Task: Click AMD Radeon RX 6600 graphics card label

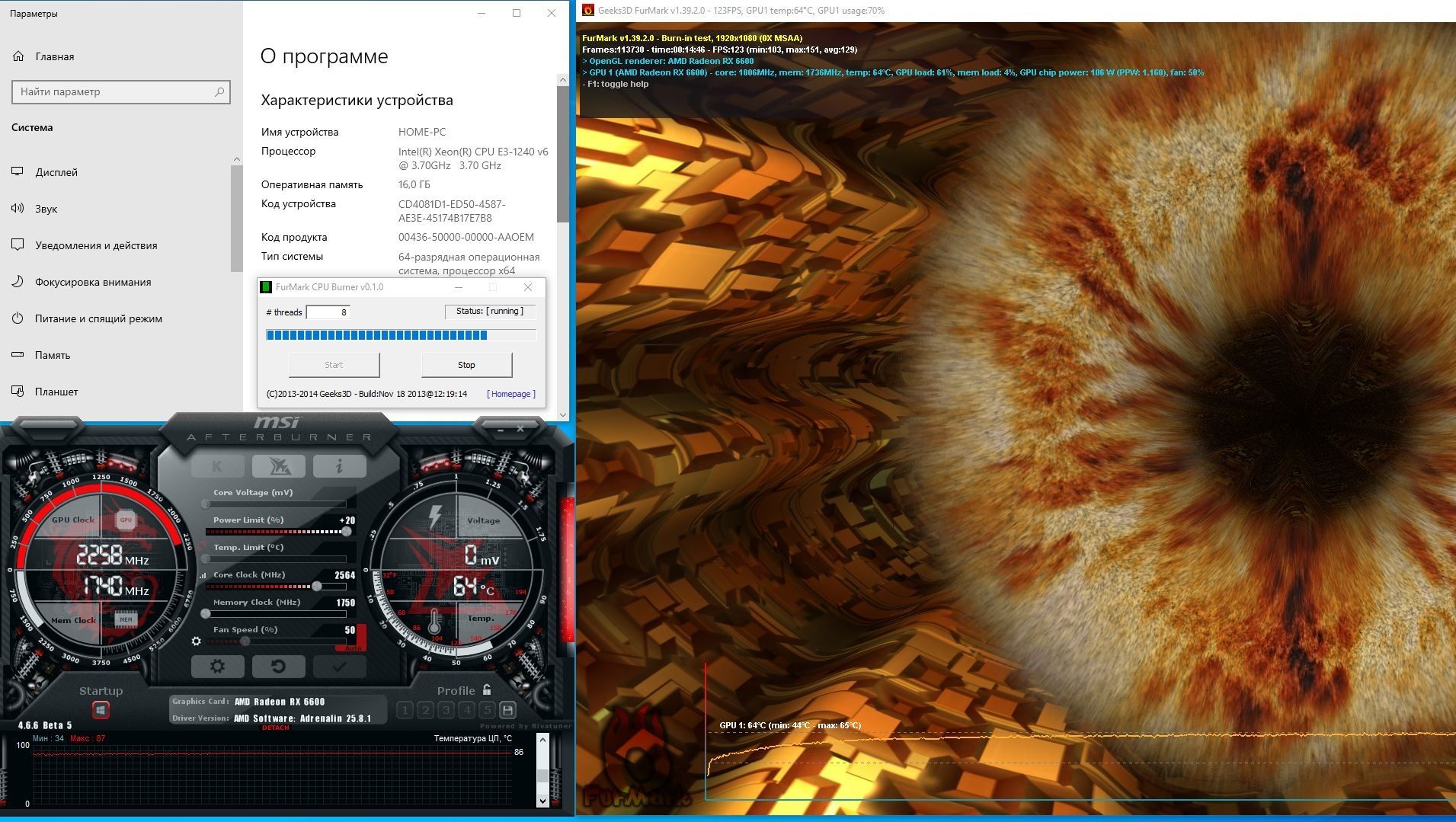Action: pos(280,702)
